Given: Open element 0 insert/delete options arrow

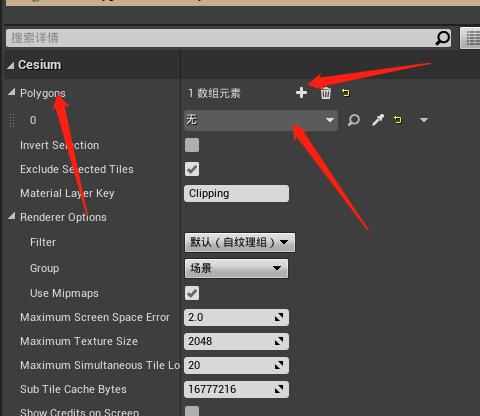Looking at the screenshot, I should click(424, 120).
